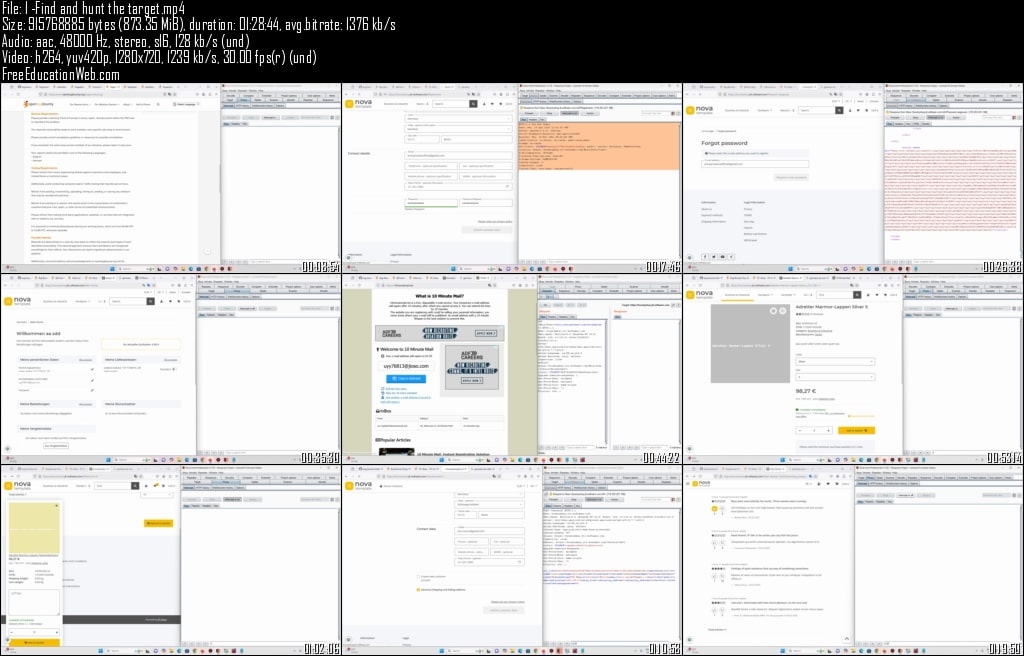Click the yellow product image in the 01:02:06 frame
This screenshot has height=656, width=1024.
[34, 528]
